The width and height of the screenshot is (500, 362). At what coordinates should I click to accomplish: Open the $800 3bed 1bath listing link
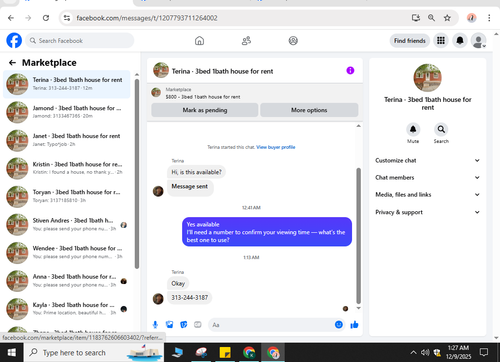point(203,97)
